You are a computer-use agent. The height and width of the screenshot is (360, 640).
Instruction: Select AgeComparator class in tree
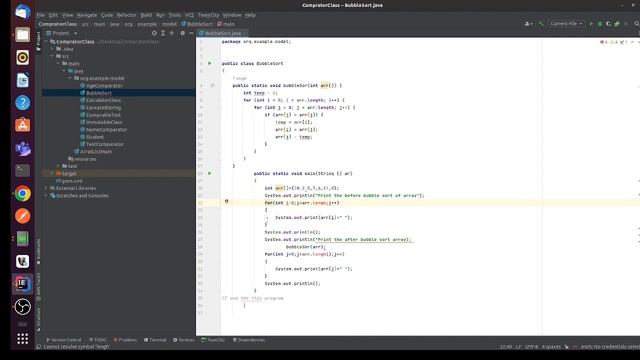104,86
